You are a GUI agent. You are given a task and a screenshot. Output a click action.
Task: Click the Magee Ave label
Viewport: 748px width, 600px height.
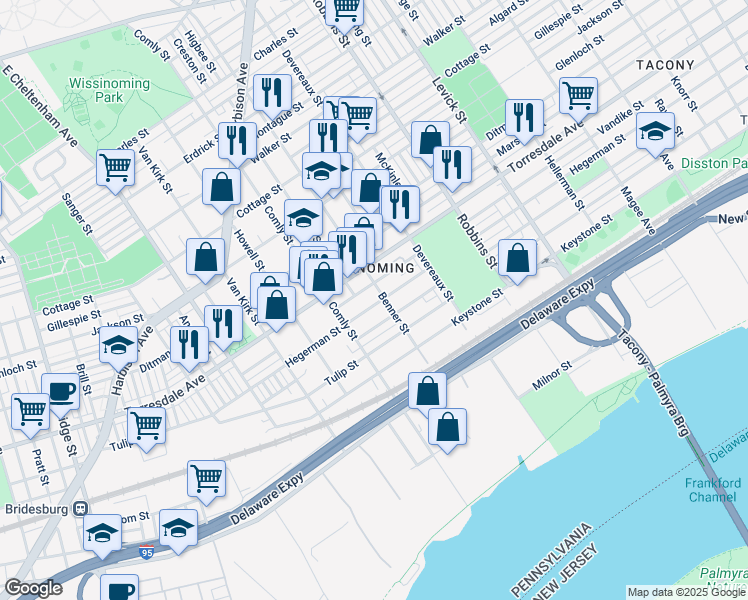point(638,210)
